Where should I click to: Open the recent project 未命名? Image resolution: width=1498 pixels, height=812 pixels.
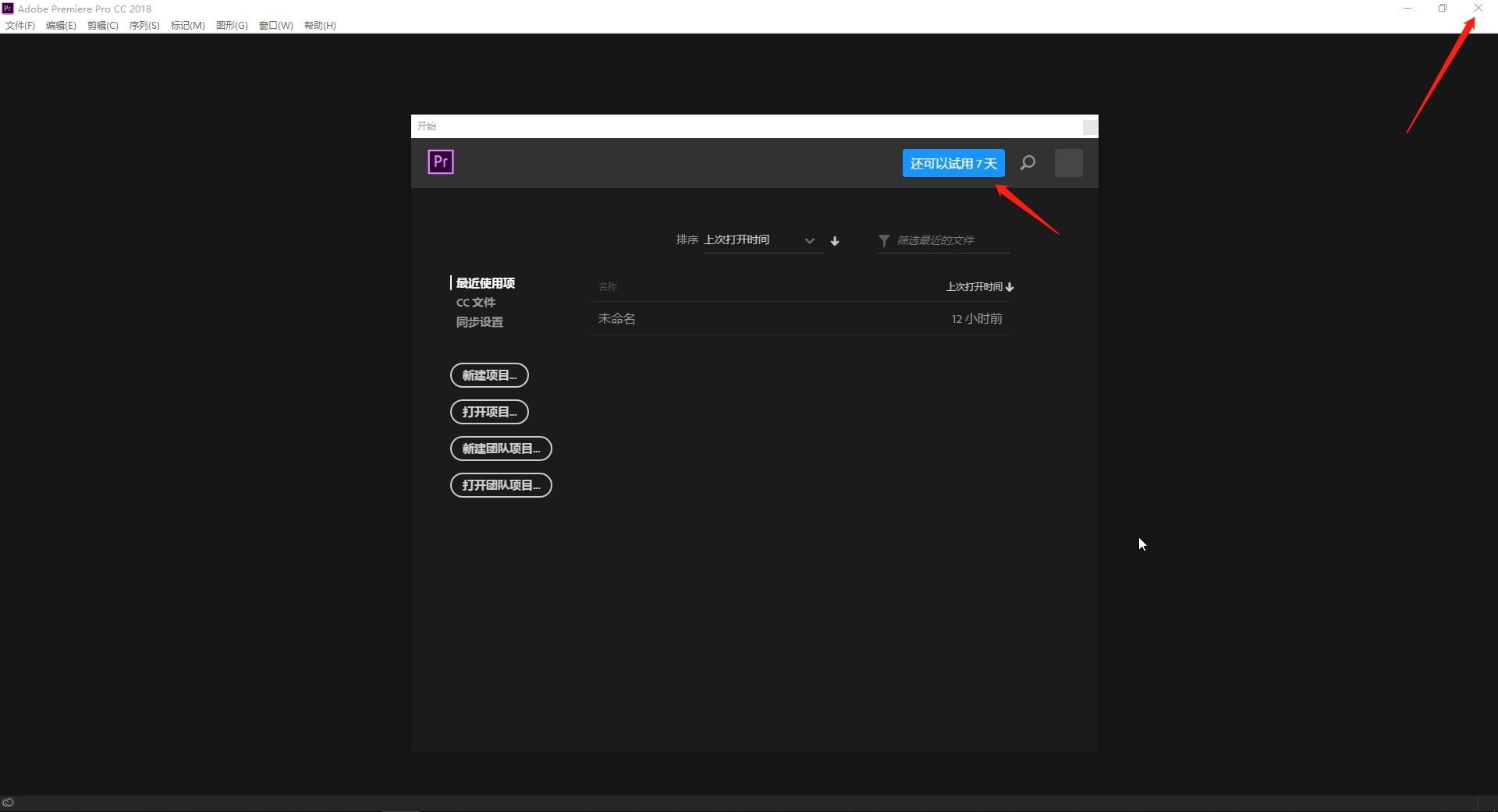800,318
